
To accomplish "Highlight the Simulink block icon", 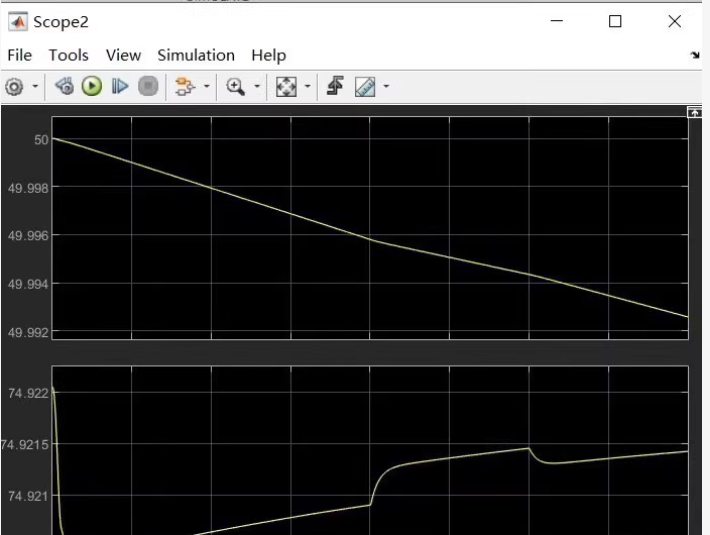I will 184,86.
